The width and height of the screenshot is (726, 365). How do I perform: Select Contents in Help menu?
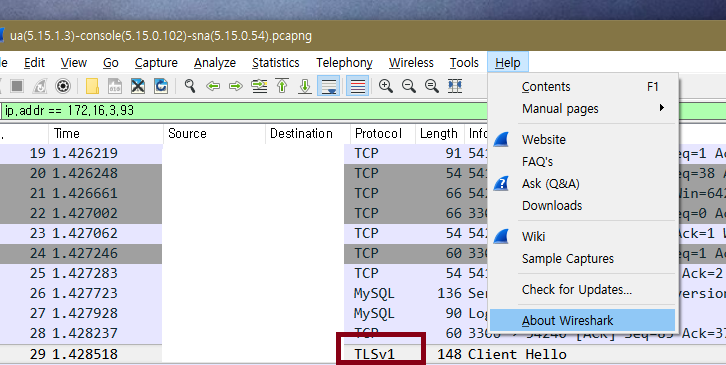[583, 87]
